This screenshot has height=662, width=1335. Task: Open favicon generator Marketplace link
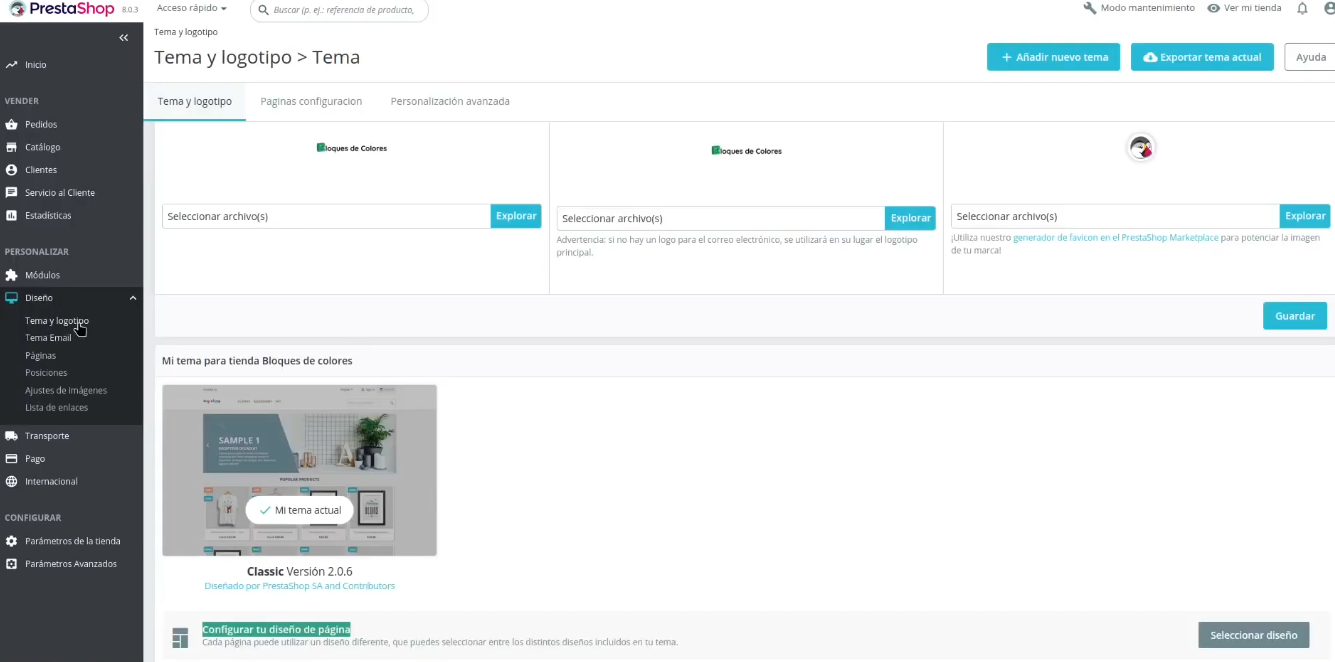point(1115,238)
